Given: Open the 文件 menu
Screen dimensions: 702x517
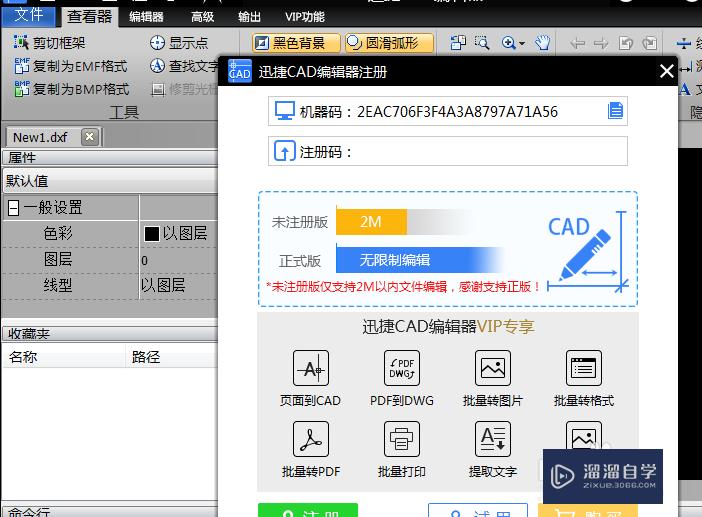Looking at the screenshot, I should [x=28, y=16].
